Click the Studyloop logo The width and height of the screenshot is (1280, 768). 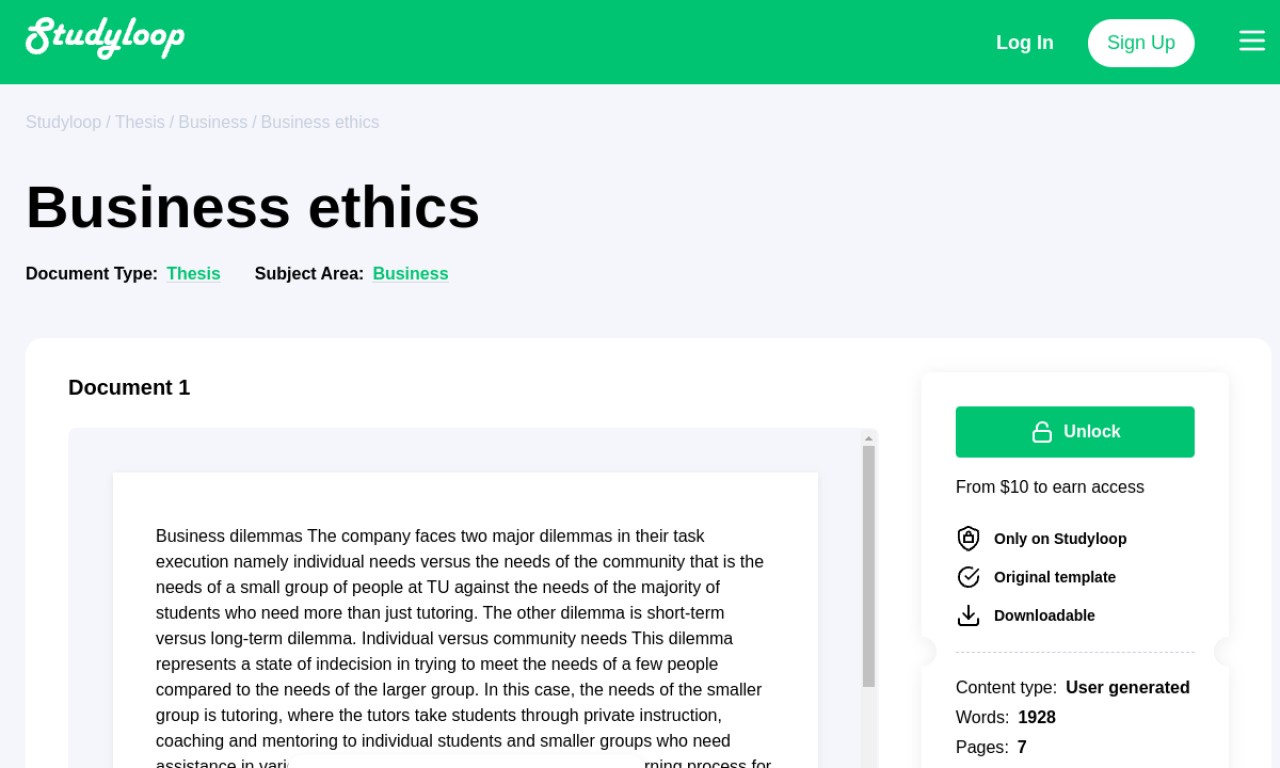[105, 38]
